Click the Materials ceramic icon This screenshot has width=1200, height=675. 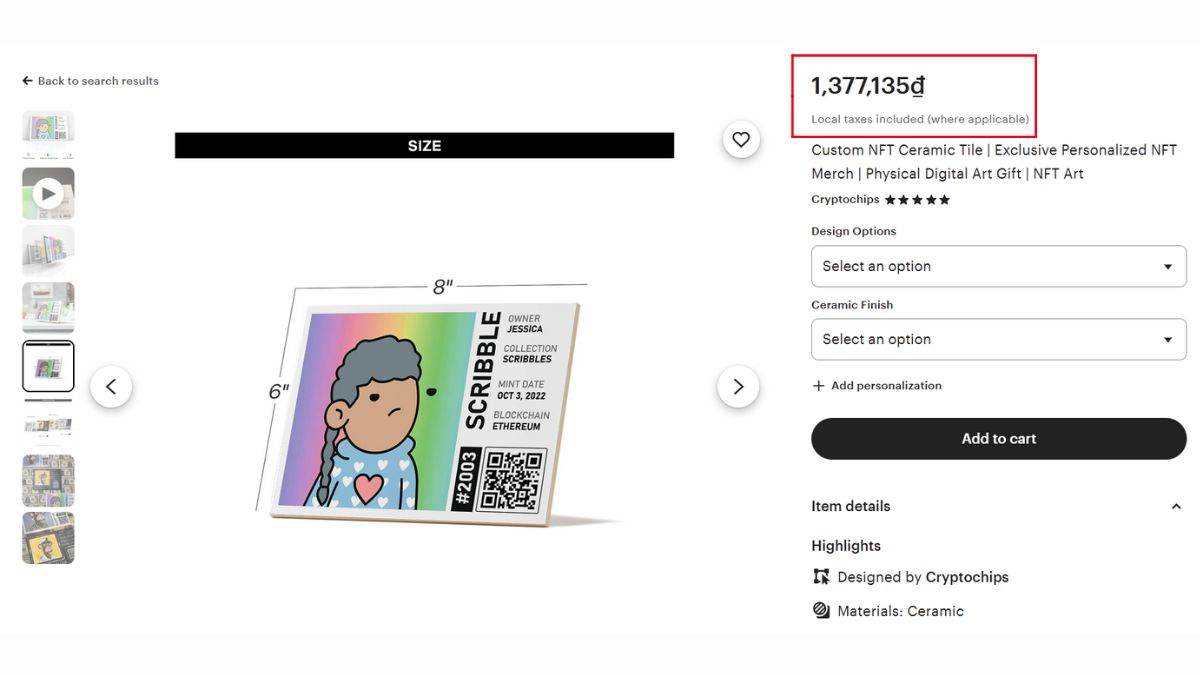[x=821, y=611]
